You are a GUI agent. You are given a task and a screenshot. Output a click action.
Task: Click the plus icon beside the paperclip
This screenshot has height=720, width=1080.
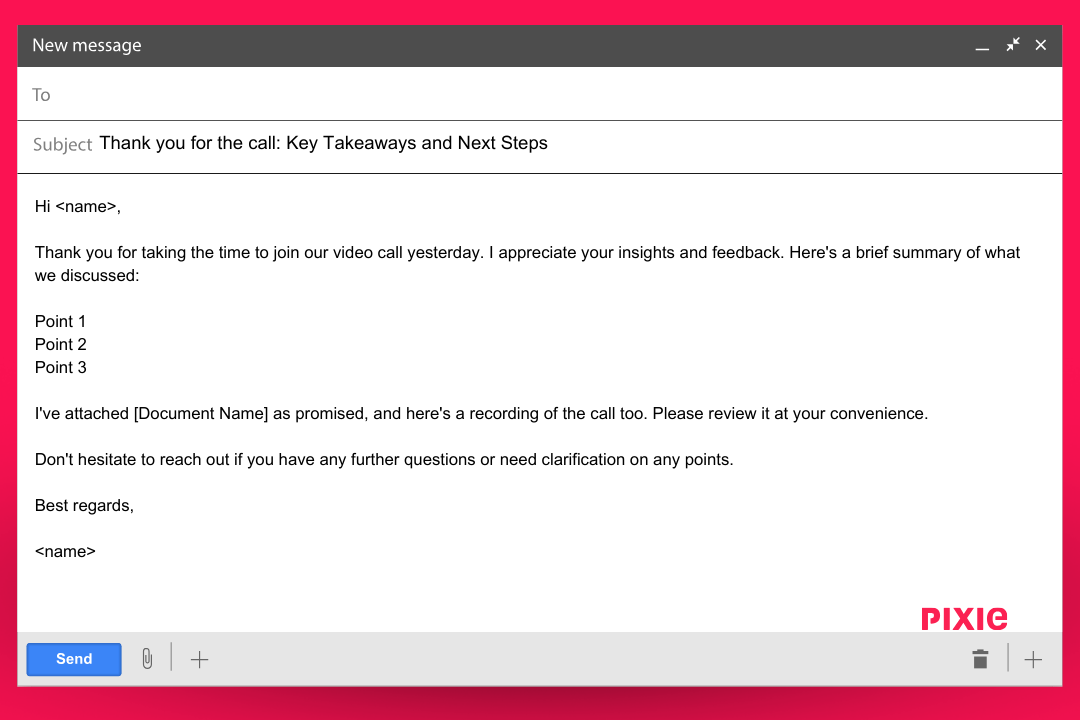(200, 659)
